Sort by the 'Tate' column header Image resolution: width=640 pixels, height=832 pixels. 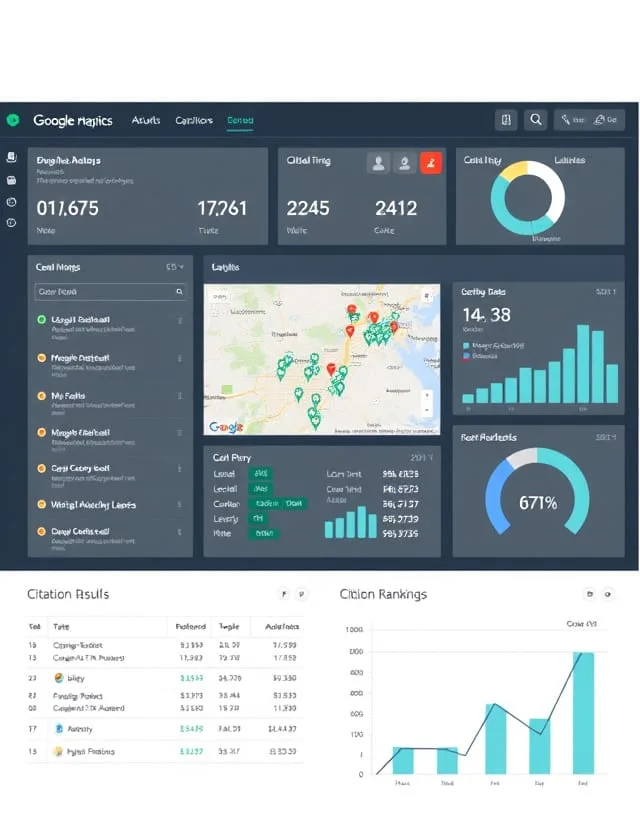click(x=61, y=627)
